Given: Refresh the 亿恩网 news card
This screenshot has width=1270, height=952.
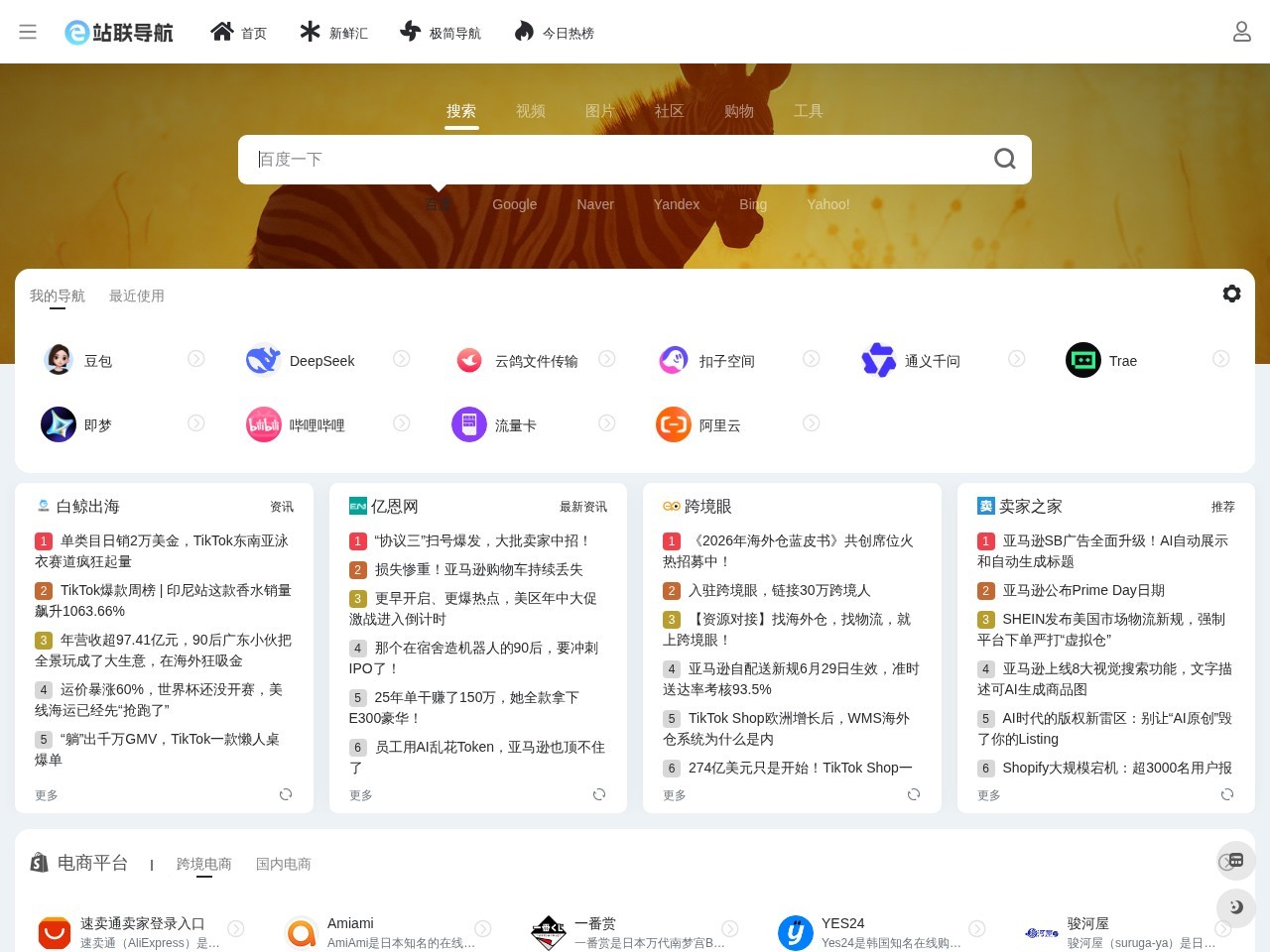Looking at the screenshot, I should (599, 794).
